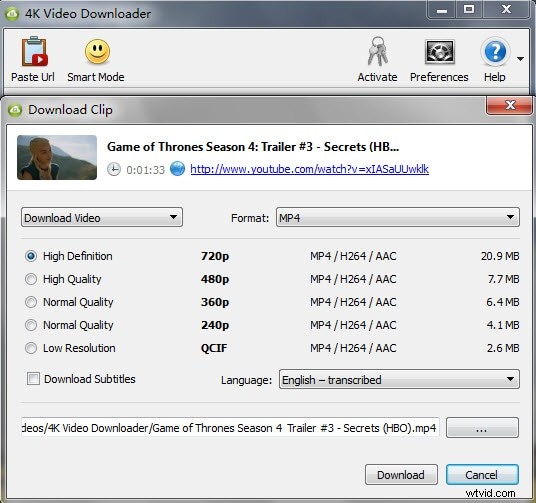
Task: Click the browse "..." button
Action: tap(482, 427)
